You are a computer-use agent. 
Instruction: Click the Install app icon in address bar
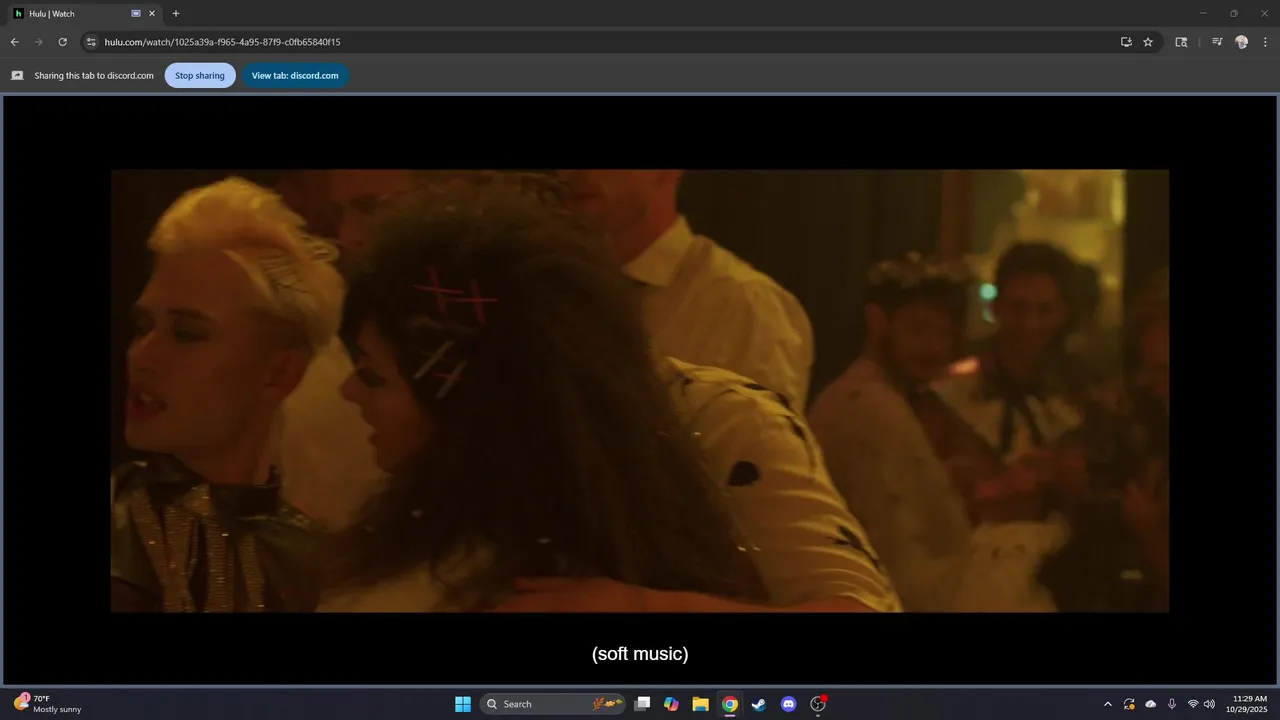[1126, 42]
